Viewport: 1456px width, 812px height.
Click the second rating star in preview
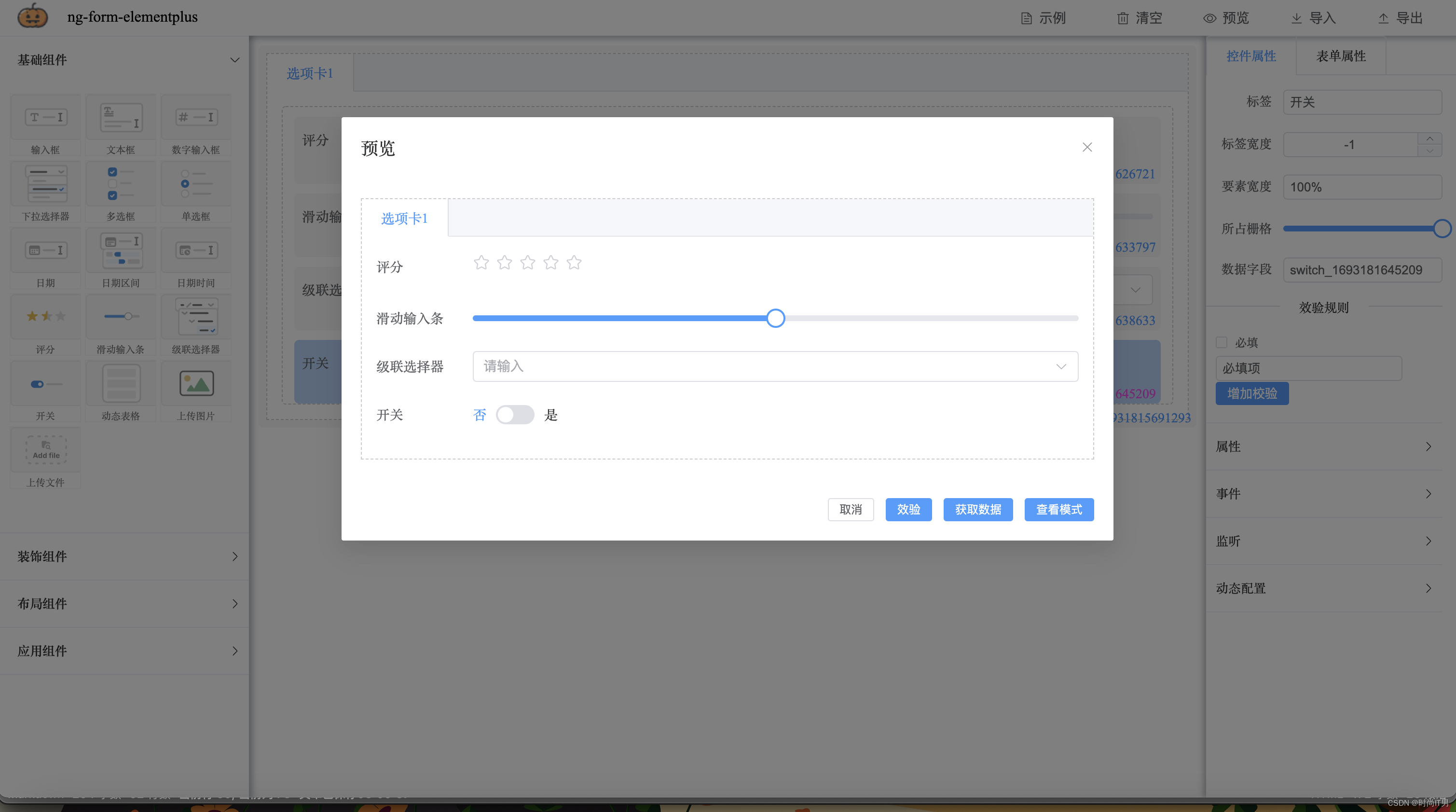504,262
